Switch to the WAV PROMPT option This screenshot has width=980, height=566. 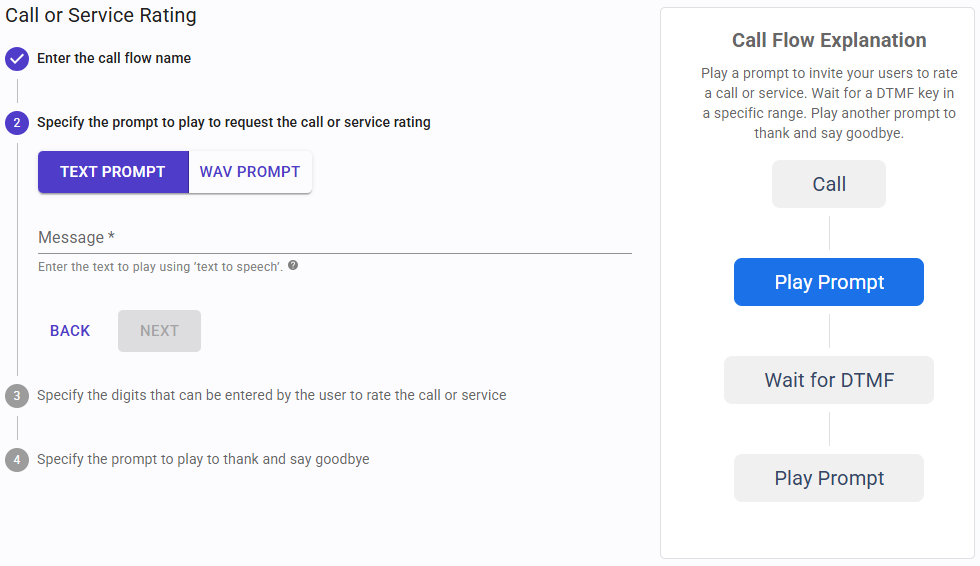[x=250, y=172]
